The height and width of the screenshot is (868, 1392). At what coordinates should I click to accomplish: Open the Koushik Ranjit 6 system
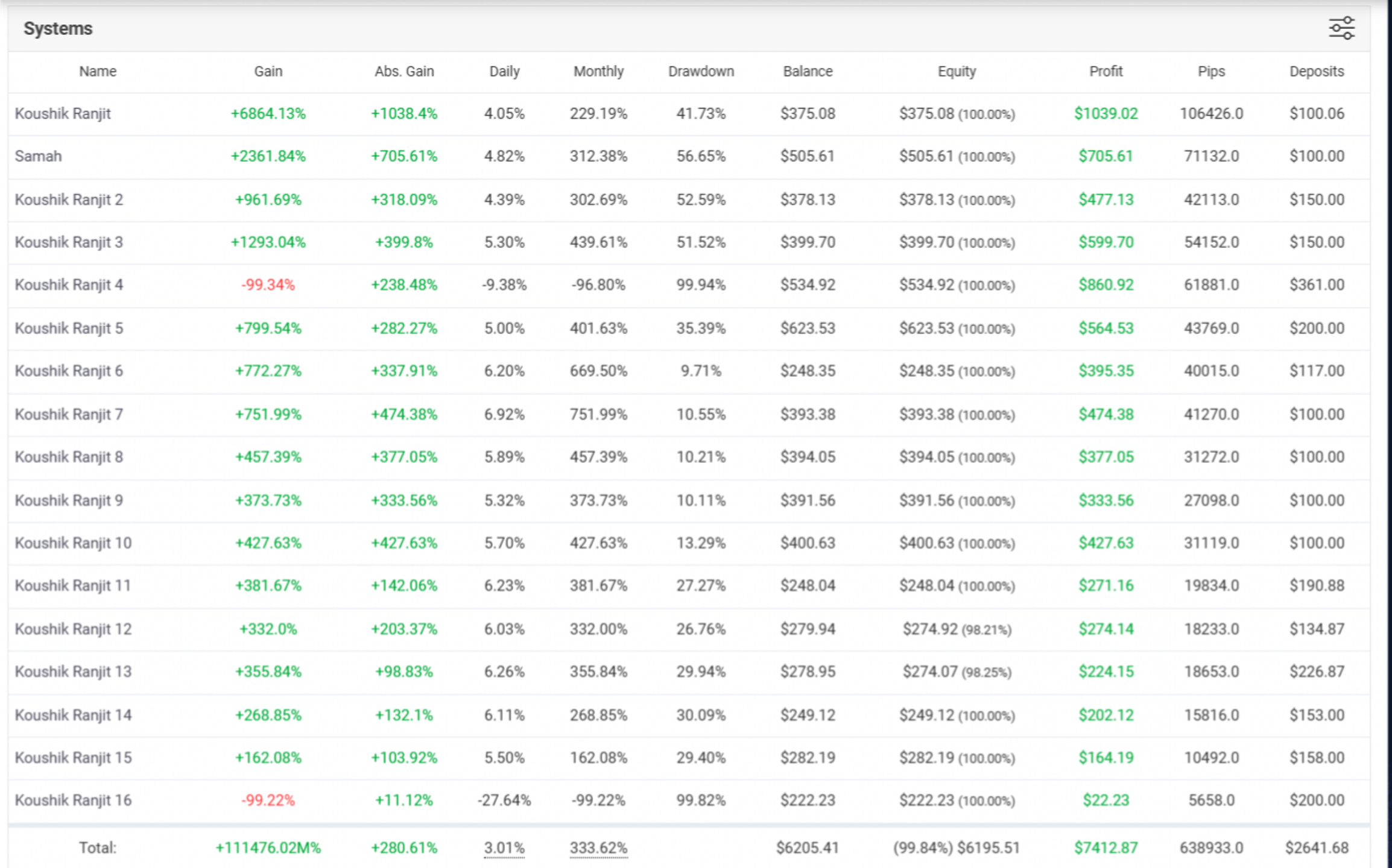pos(69,371)
